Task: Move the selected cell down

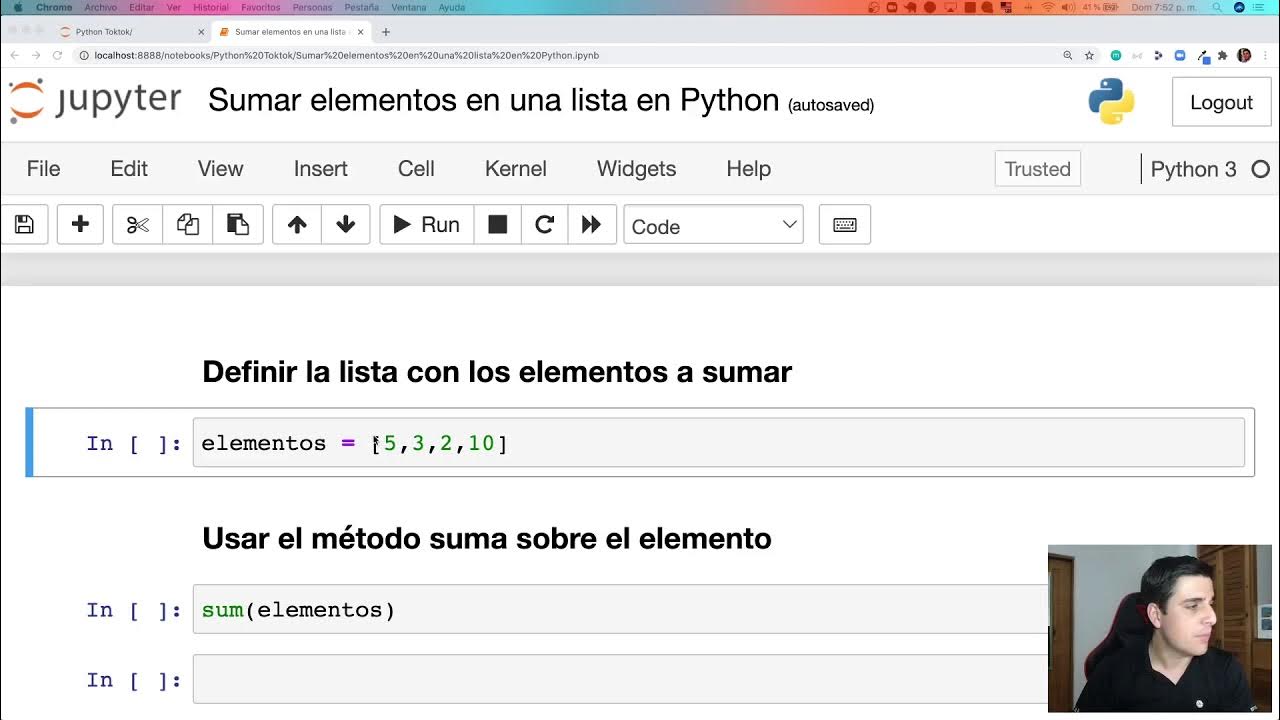Action: pyautogui.click(x=346, y=225)
